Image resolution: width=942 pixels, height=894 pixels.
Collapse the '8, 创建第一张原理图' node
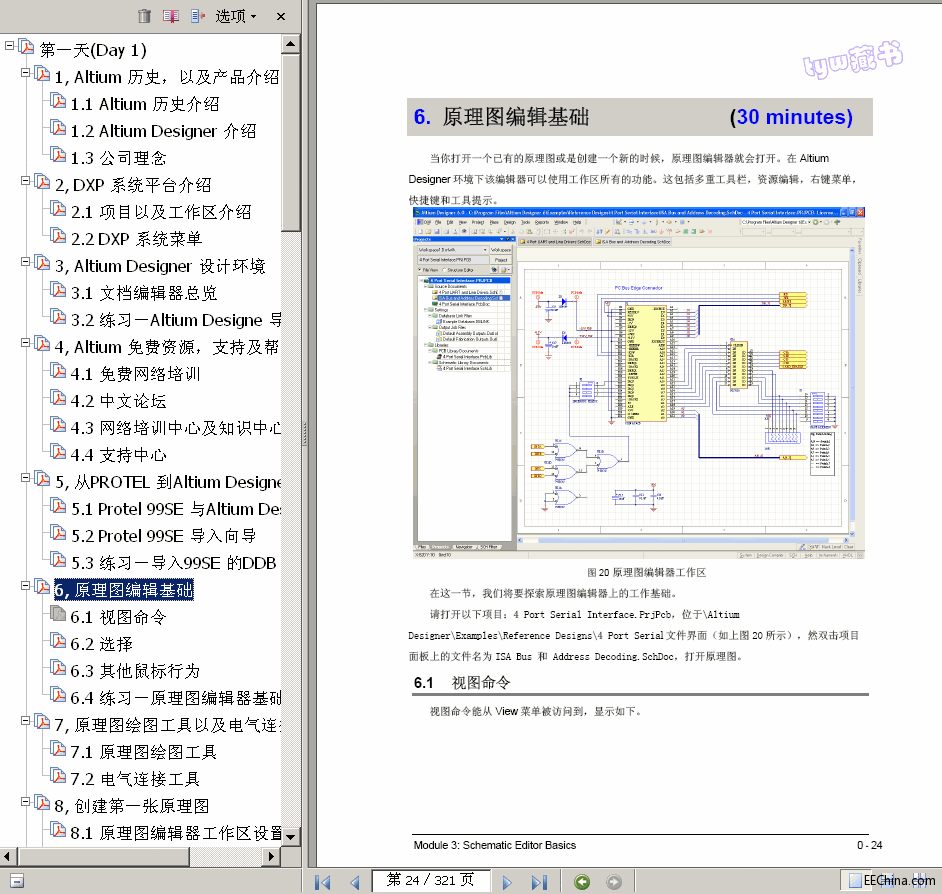click(25, 801)
